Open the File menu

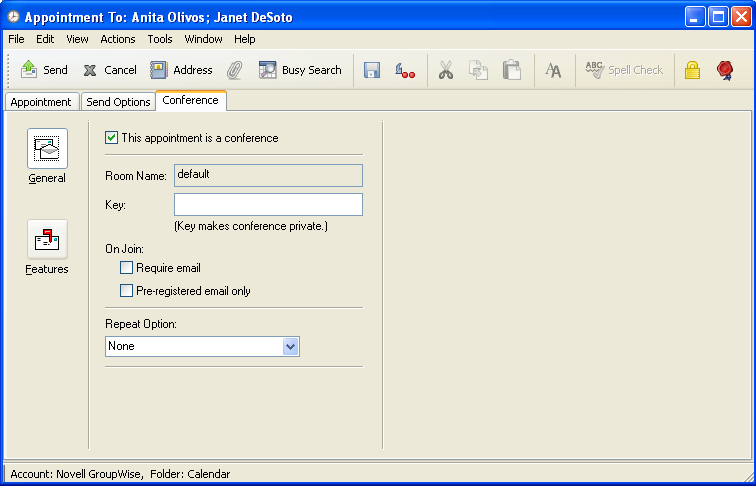[x=16, y=39]
